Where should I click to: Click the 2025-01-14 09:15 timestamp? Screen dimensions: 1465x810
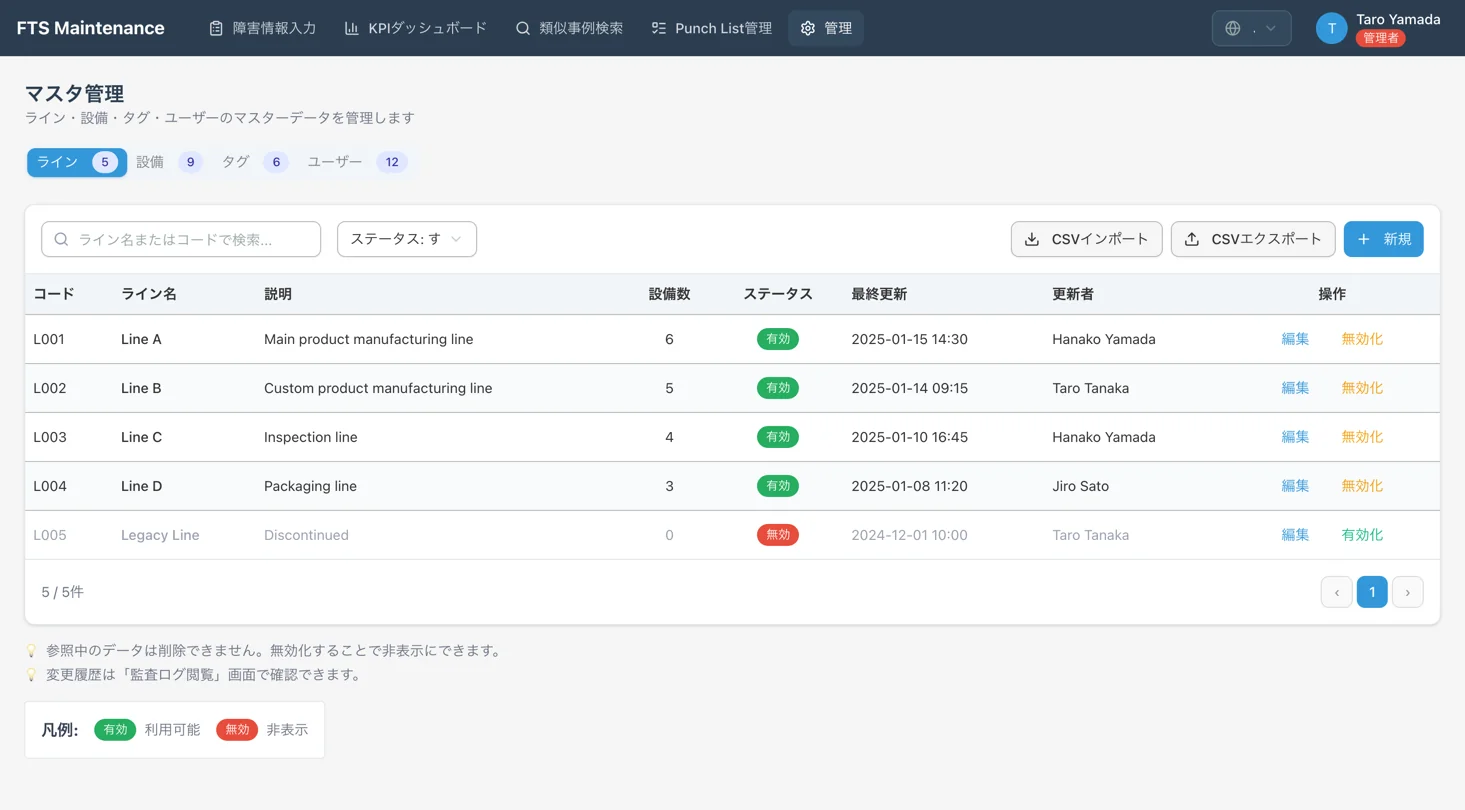point(909,388)
